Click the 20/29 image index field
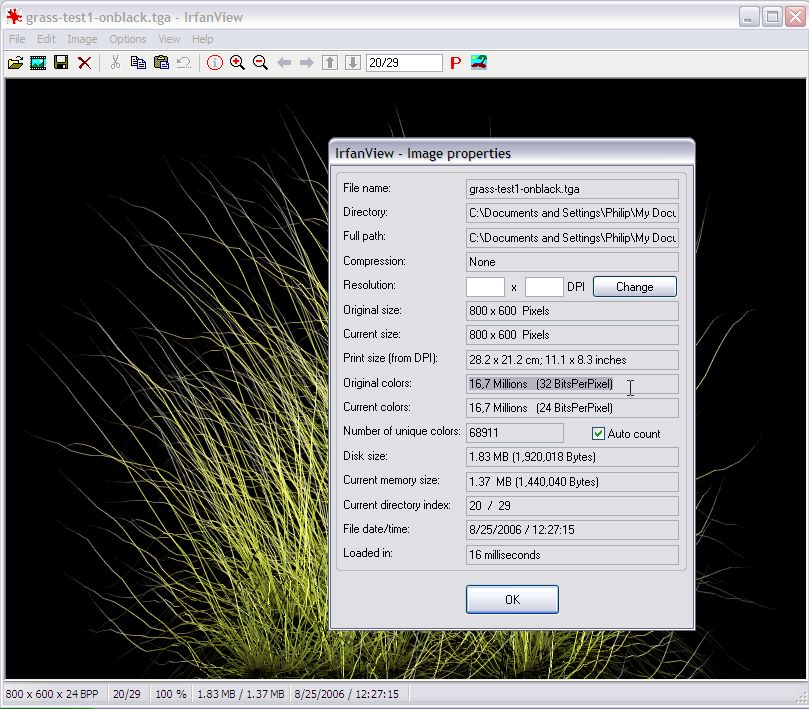The image size is (809, 709). [x=404, y=63]
